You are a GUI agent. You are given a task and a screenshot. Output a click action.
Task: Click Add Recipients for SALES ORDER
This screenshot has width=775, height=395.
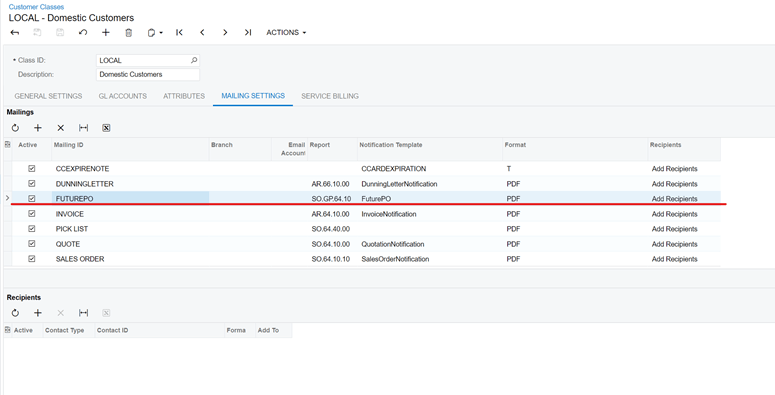click(674, 259)
